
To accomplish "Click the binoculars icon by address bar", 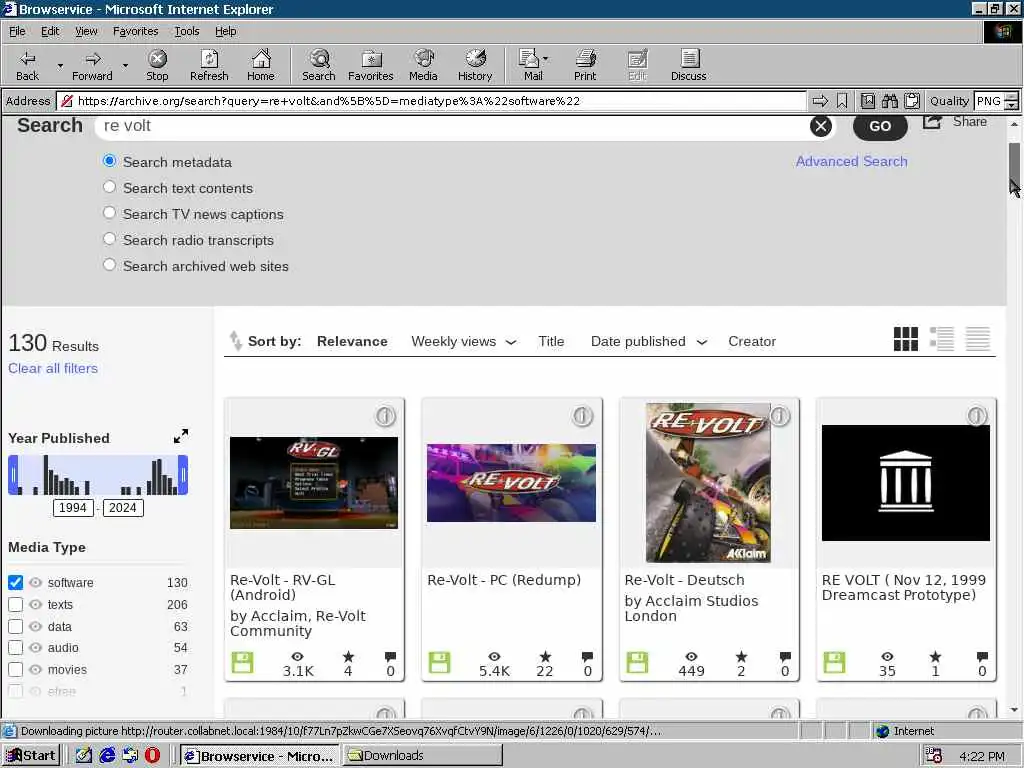I will 889,101.
